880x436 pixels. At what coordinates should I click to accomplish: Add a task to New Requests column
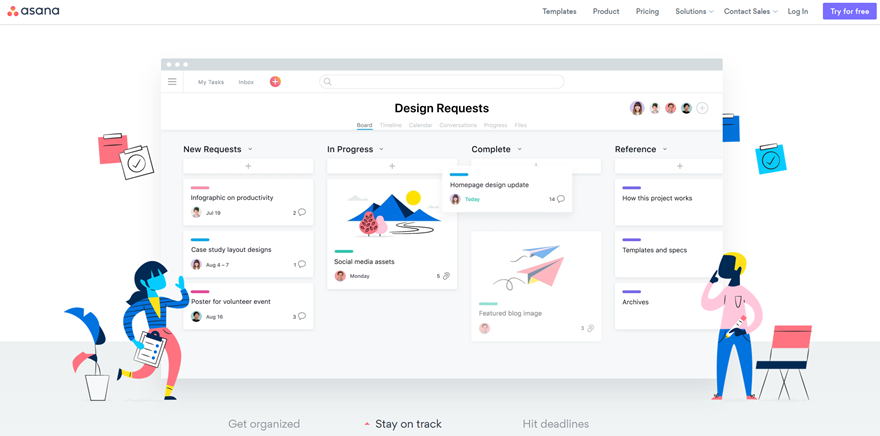(248, 166)
